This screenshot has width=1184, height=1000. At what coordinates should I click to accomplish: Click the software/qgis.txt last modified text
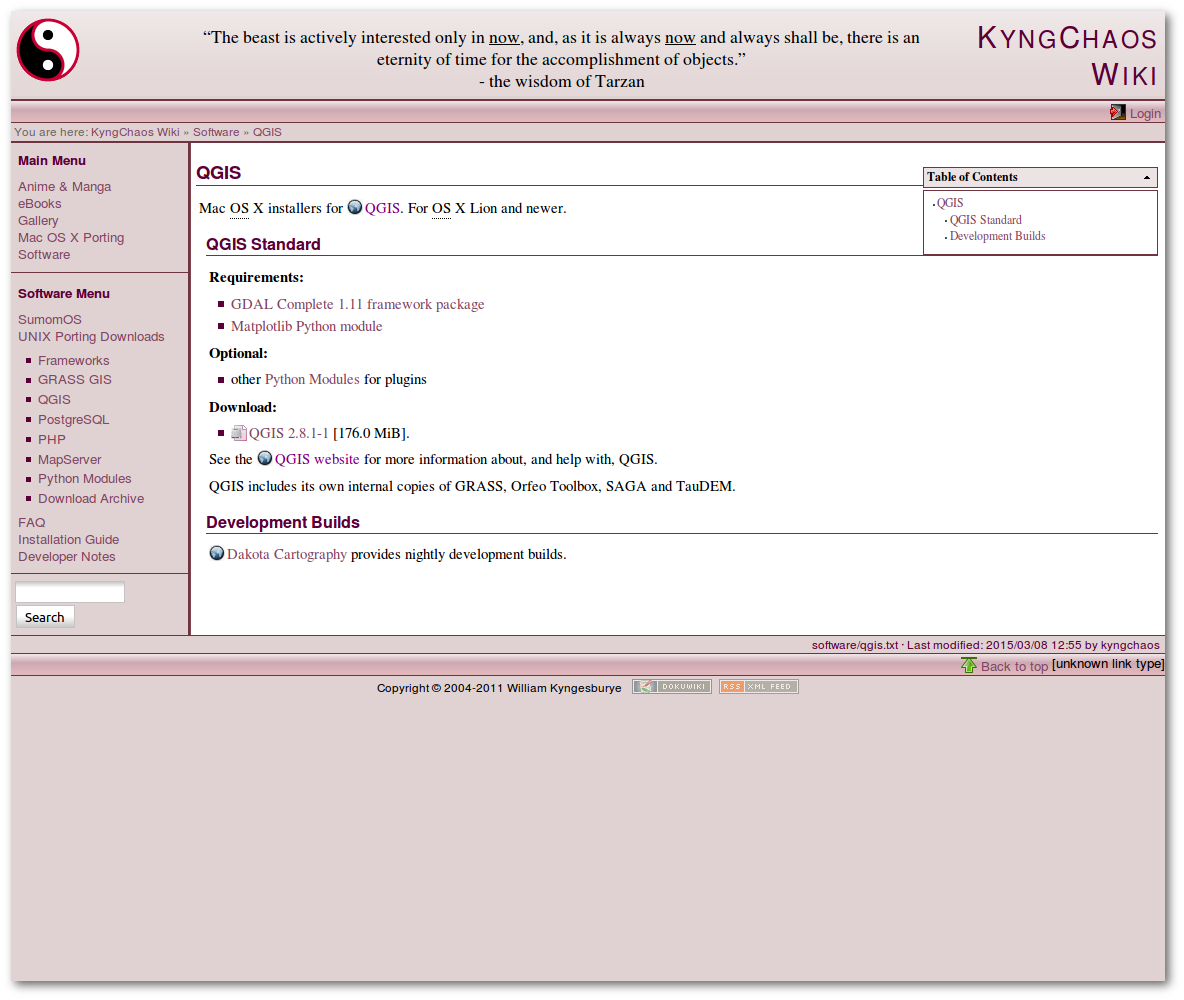coord(985,645)
